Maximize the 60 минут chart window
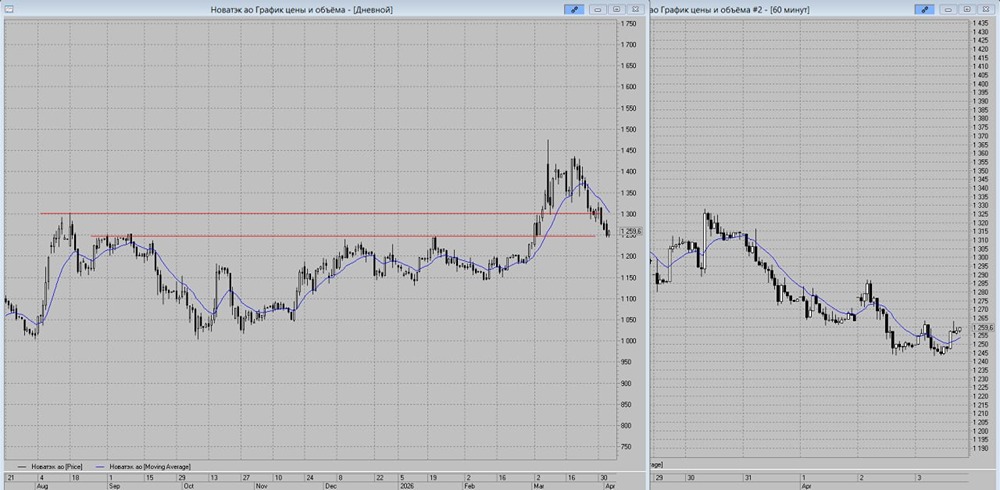 [x=967, y=9]
